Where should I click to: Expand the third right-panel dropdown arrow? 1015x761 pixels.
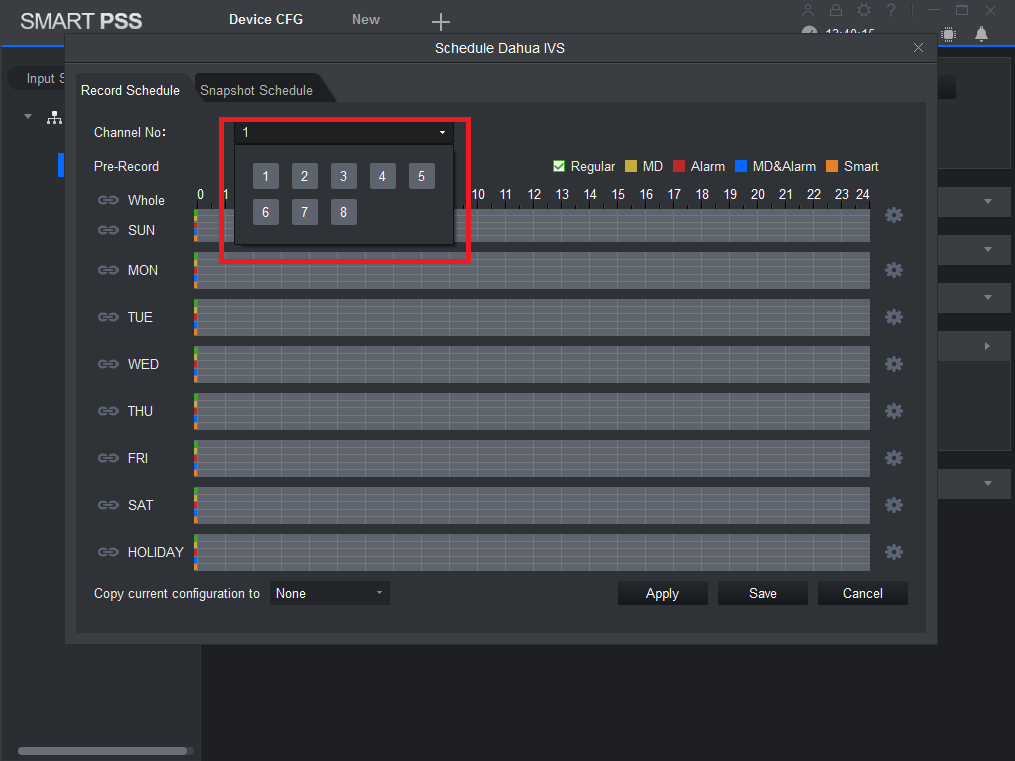coord(988,298)
